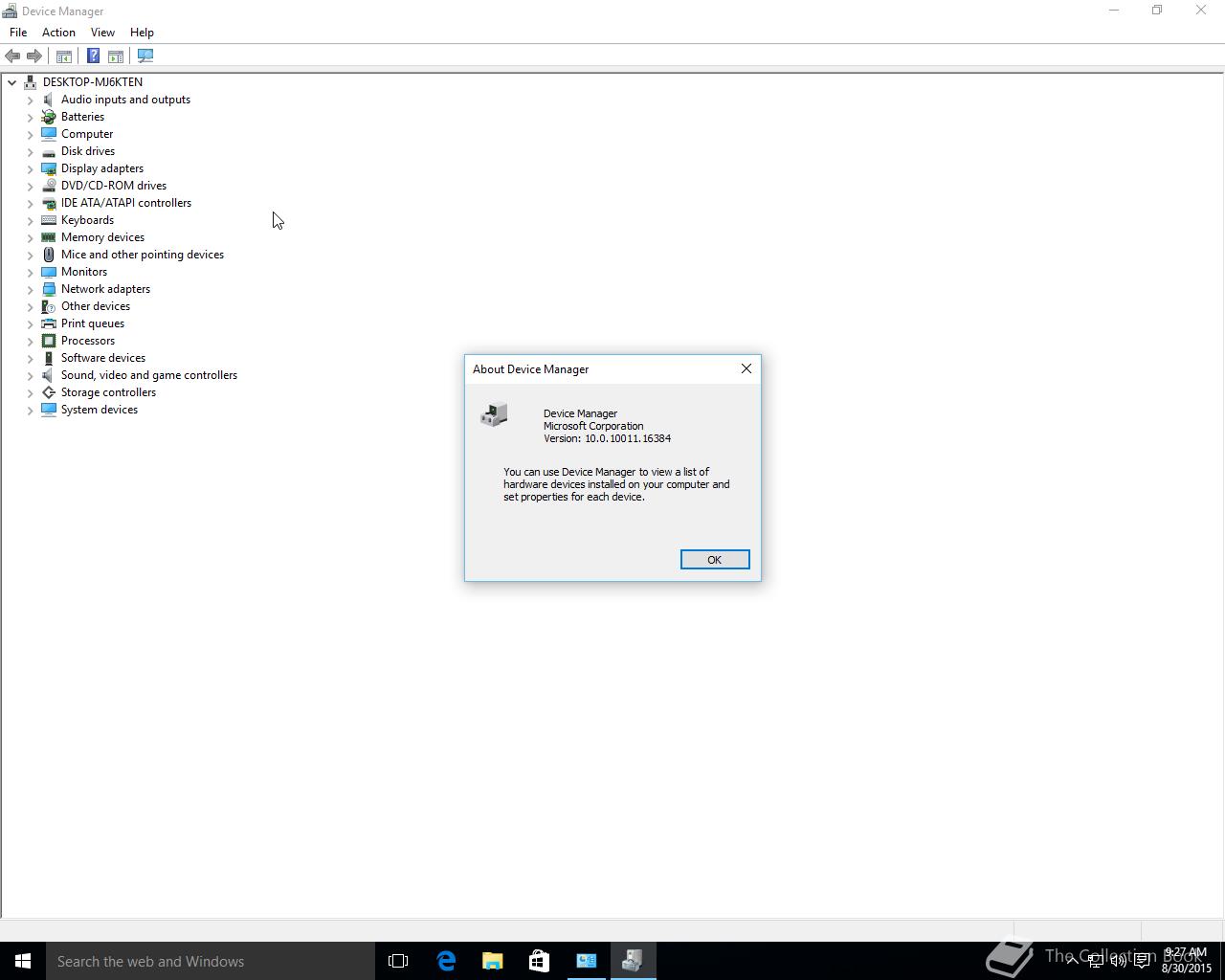Click the taskbar clock showing 9:27 AM
The width and height of the screenshot is (1225, 980).
click(1186, 961)
